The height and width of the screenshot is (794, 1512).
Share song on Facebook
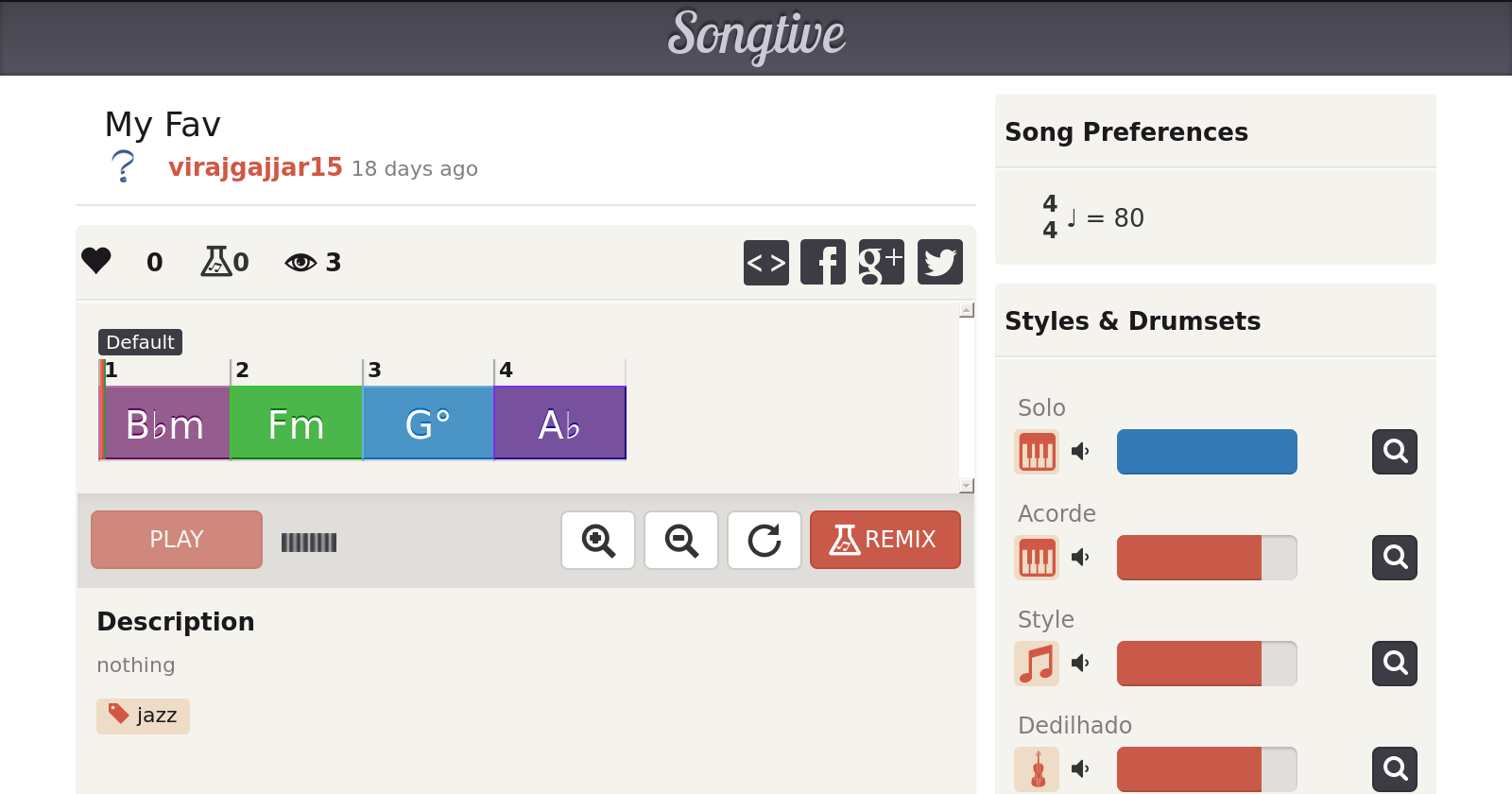[822, 262]
